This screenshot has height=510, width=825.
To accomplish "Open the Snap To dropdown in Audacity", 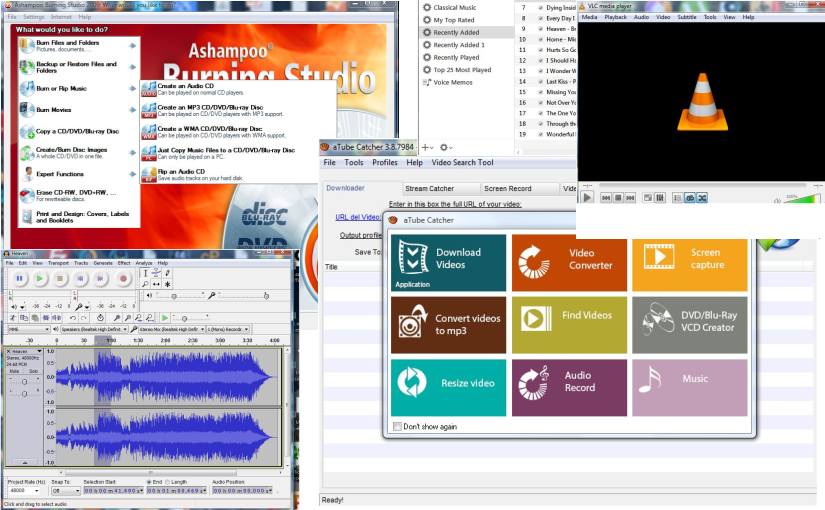I will [x=66, y=491].
